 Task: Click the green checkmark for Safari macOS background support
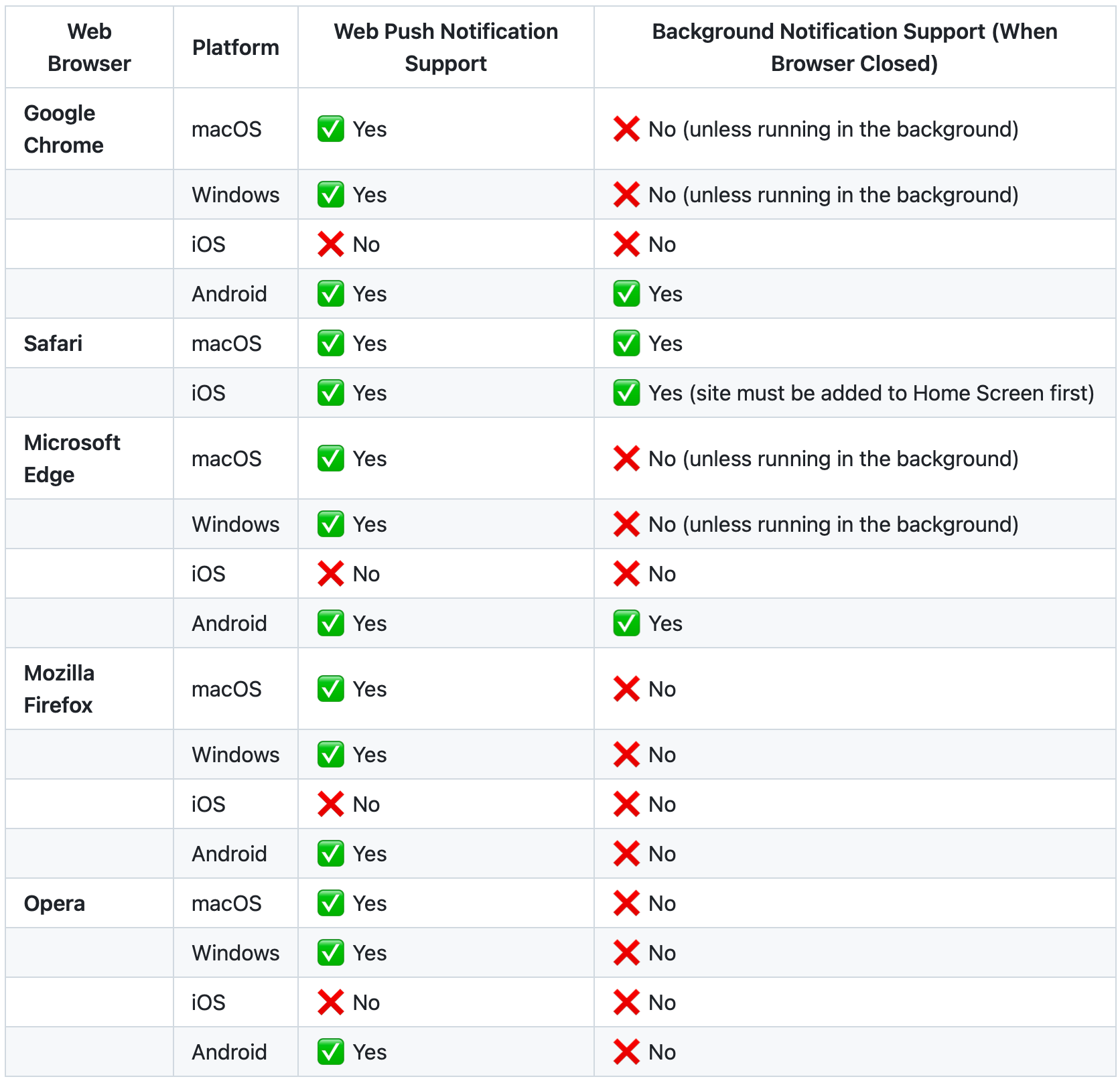pos(626,344)
